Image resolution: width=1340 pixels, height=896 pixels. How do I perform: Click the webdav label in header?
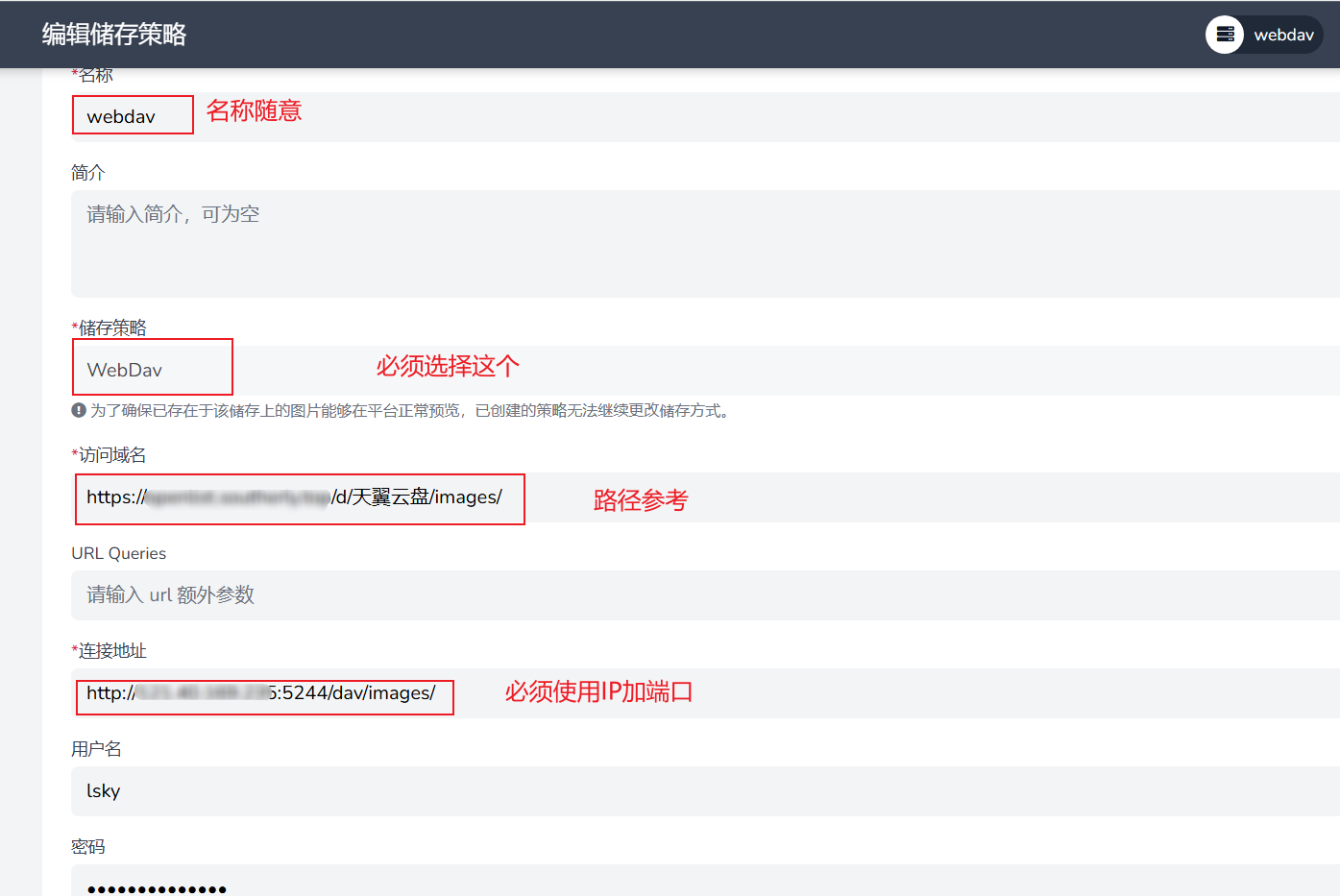point(1283,35)
